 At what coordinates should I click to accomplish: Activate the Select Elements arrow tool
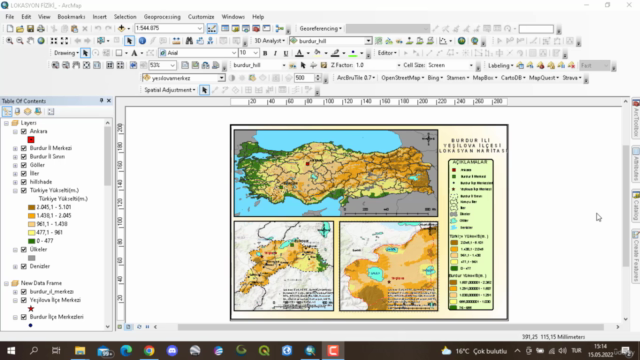pyautogui.click(x=129, y=41)
